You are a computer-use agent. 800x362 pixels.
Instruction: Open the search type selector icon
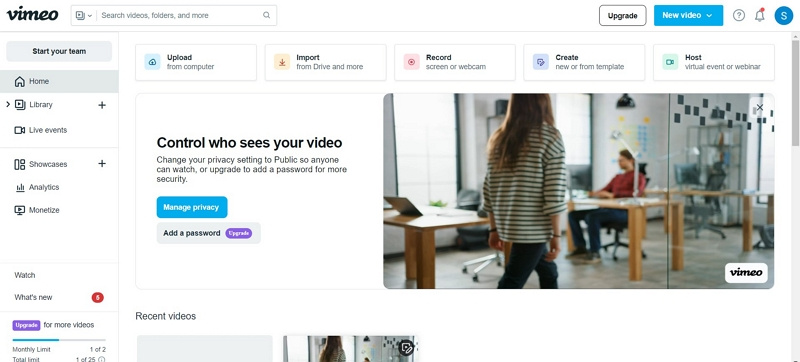click(x=83, y=15)
